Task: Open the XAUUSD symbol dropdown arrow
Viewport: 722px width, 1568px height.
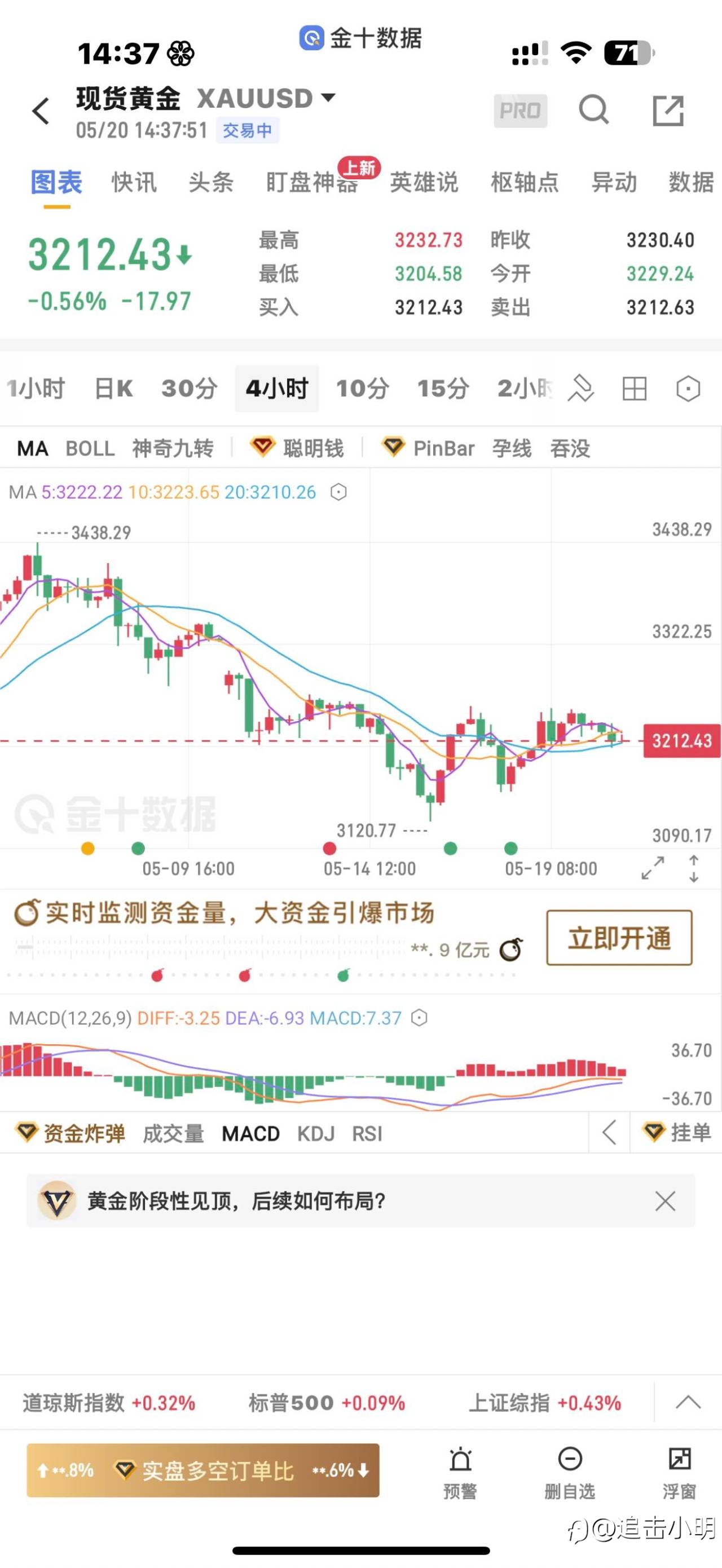Action: coord(328,98)
